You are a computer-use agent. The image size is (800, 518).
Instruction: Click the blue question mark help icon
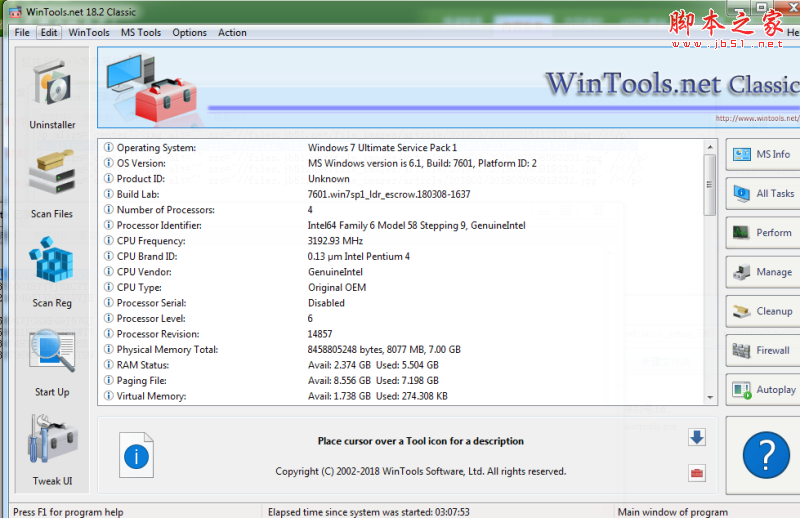[766, 455]
